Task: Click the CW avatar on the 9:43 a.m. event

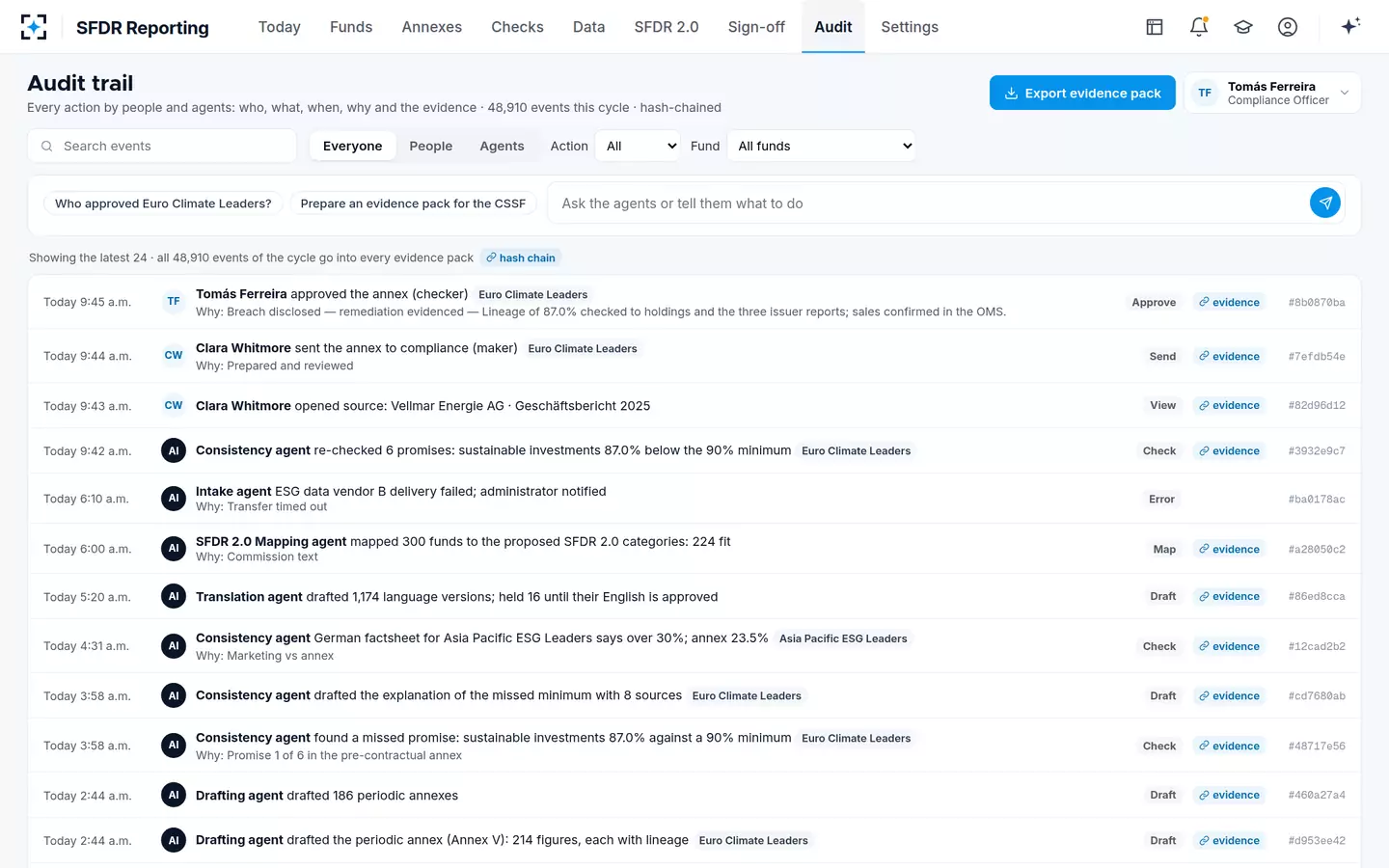Action: pos(174,406)
